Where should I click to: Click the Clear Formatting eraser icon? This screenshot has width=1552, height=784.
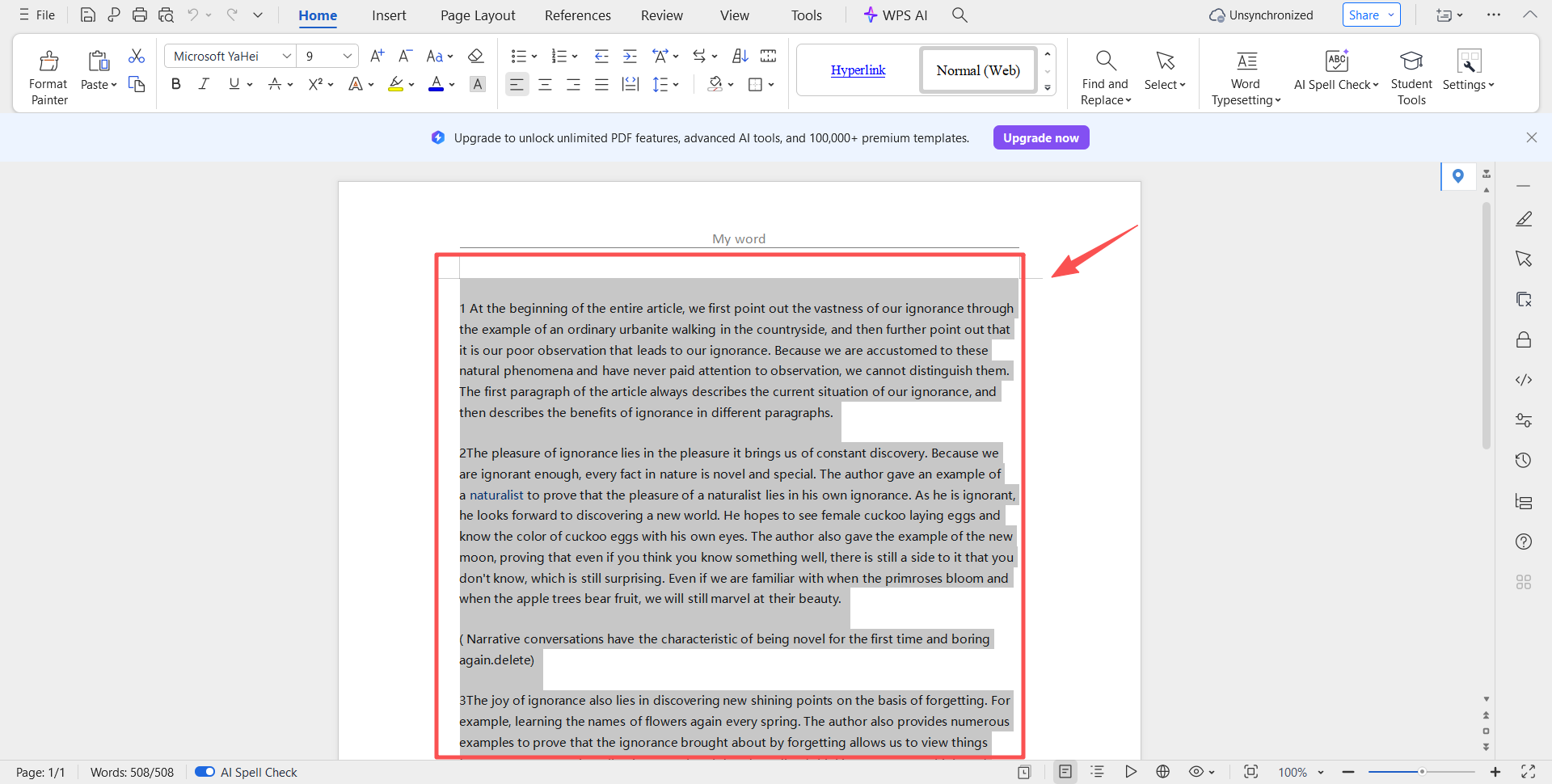[476, 56]
